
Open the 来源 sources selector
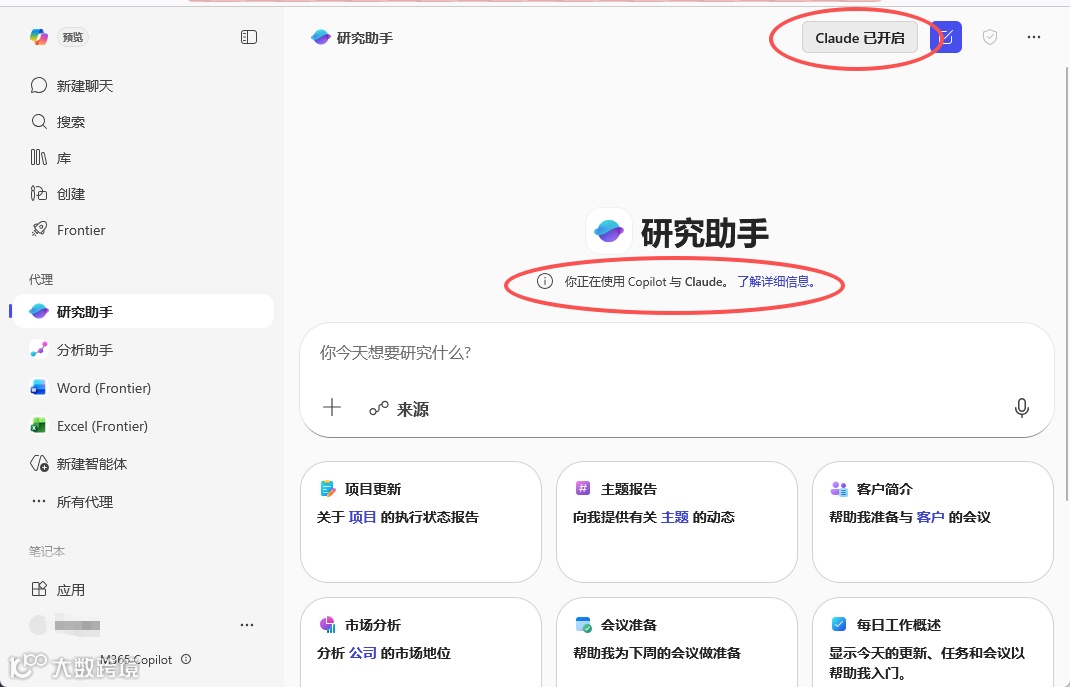click(399, 409)
